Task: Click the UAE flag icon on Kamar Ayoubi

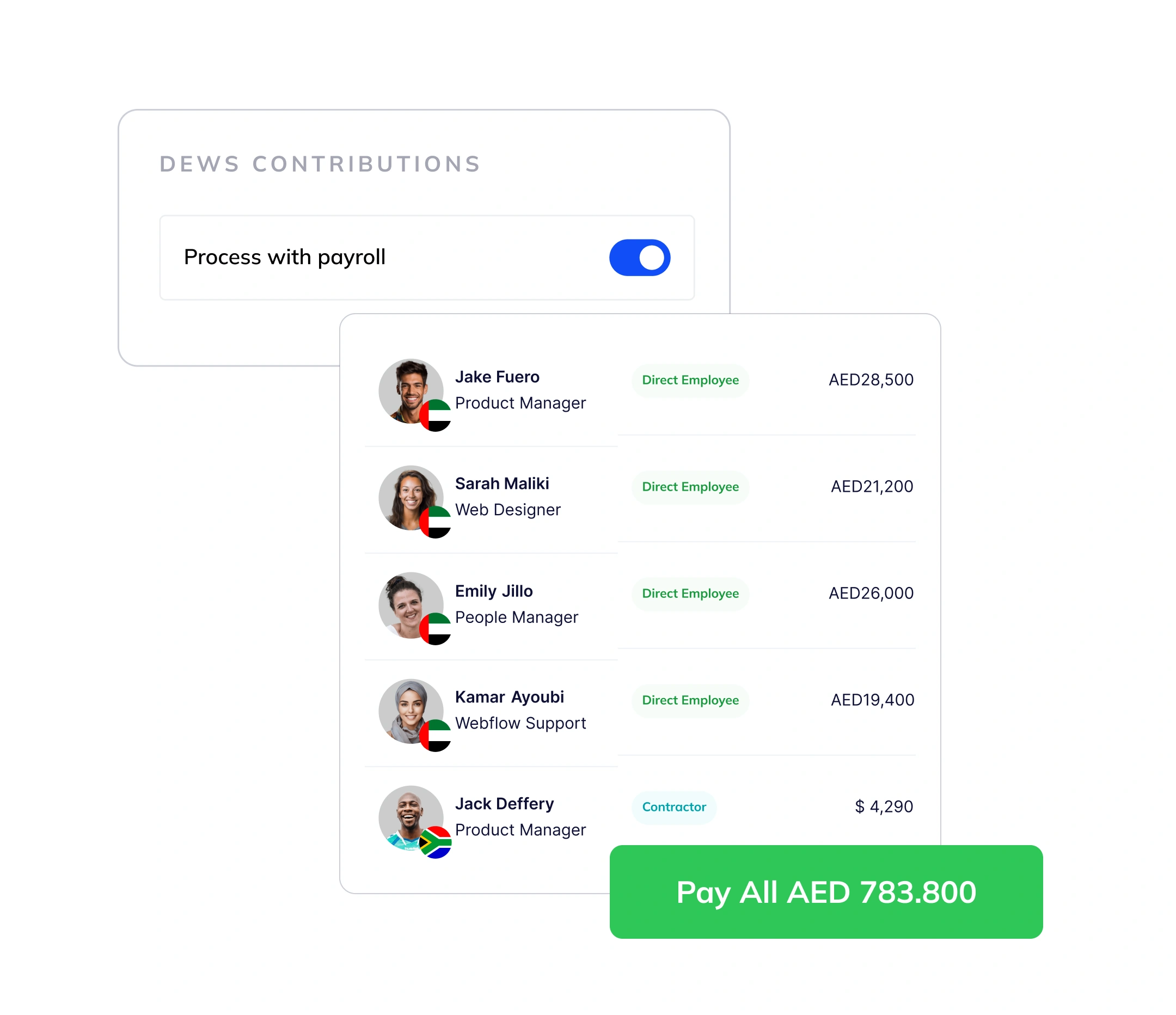Action: (436, 736)
